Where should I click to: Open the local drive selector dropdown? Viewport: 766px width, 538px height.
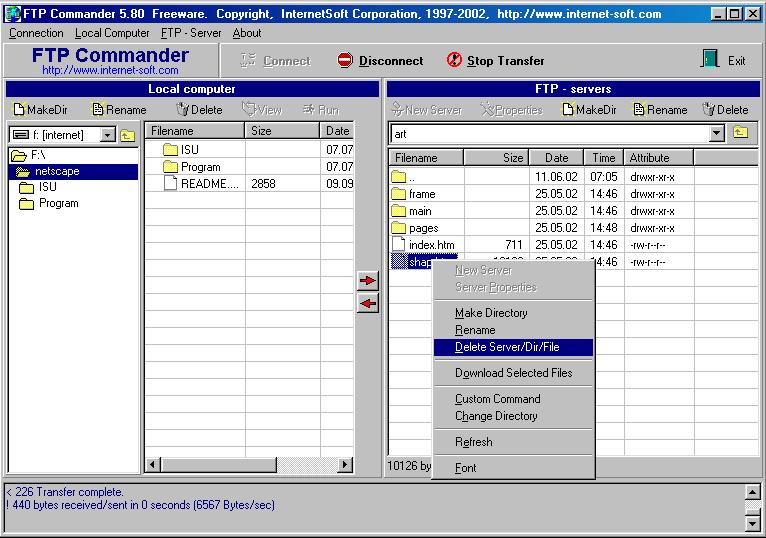point(107,134)
